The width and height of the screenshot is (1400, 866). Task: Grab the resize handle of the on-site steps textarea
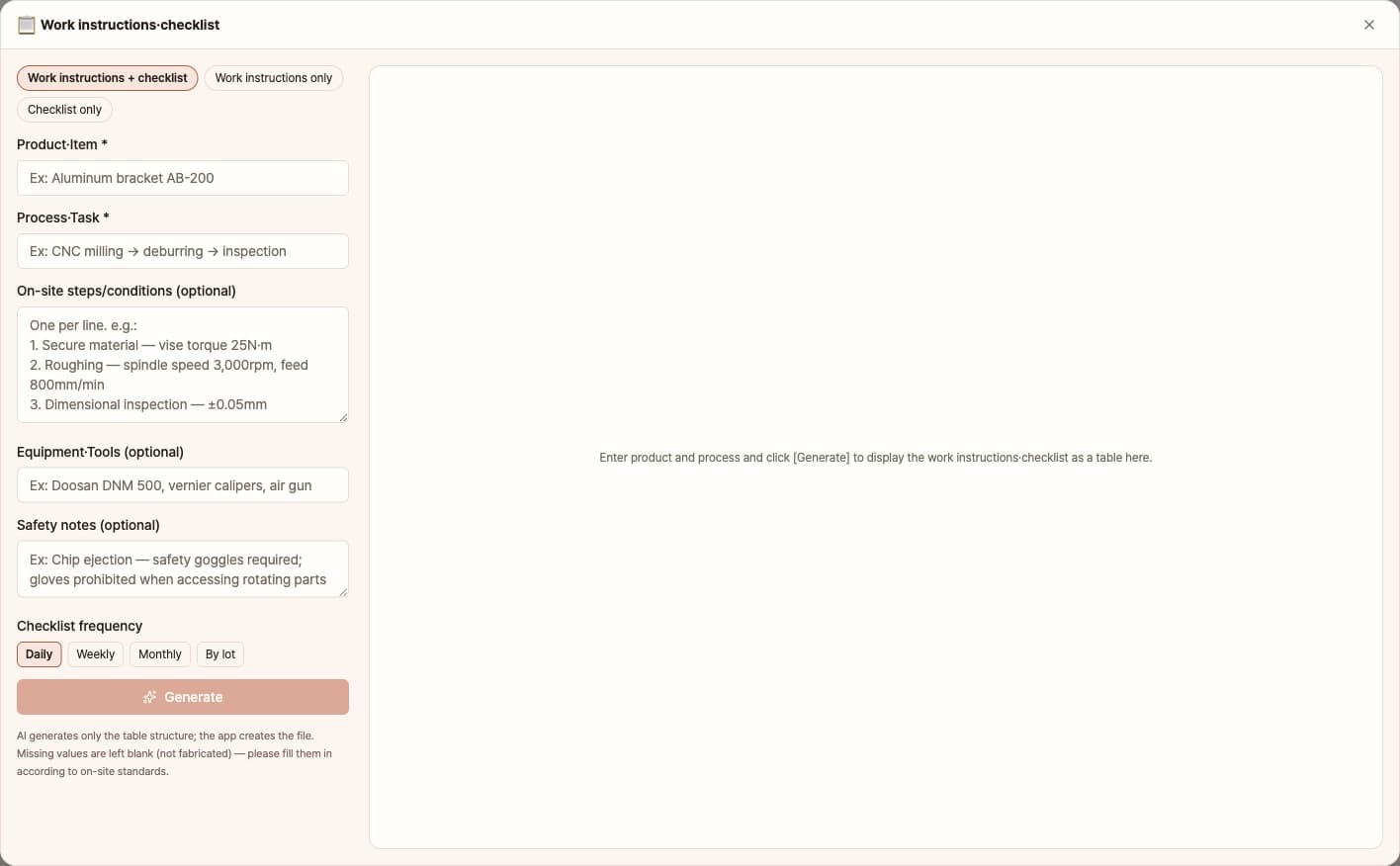click(x=343, y=417)
